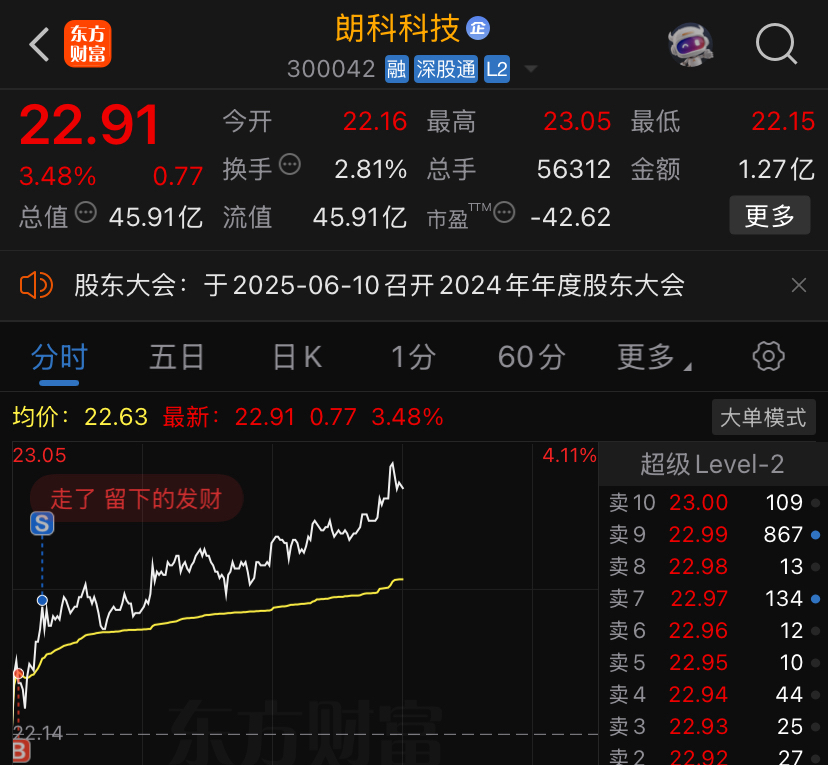Tap the blue S sell marker
The image size is (828, 765).
(42, 524)
